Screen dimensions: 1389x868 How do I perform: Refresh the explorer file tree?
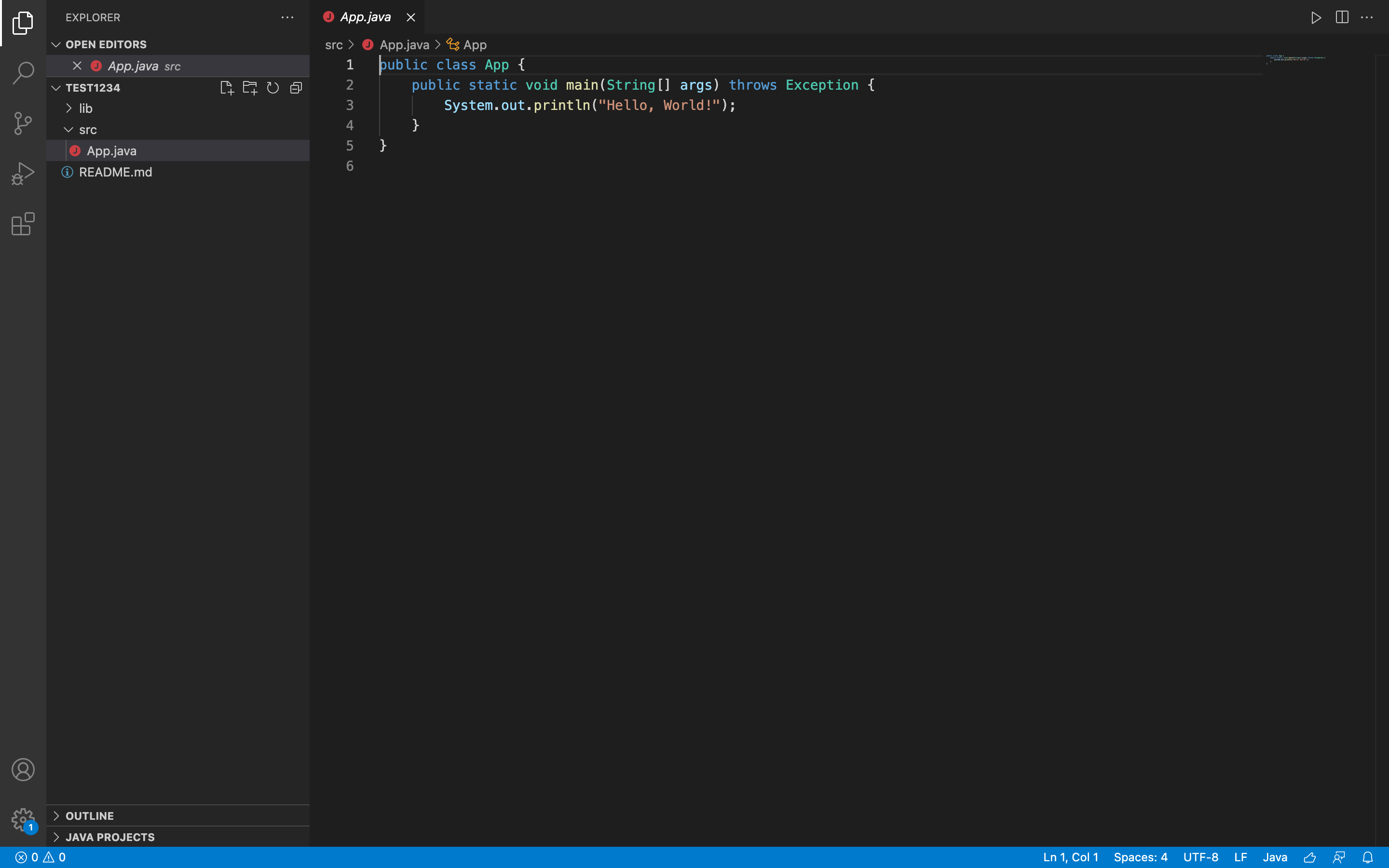(x=272, y=88)
